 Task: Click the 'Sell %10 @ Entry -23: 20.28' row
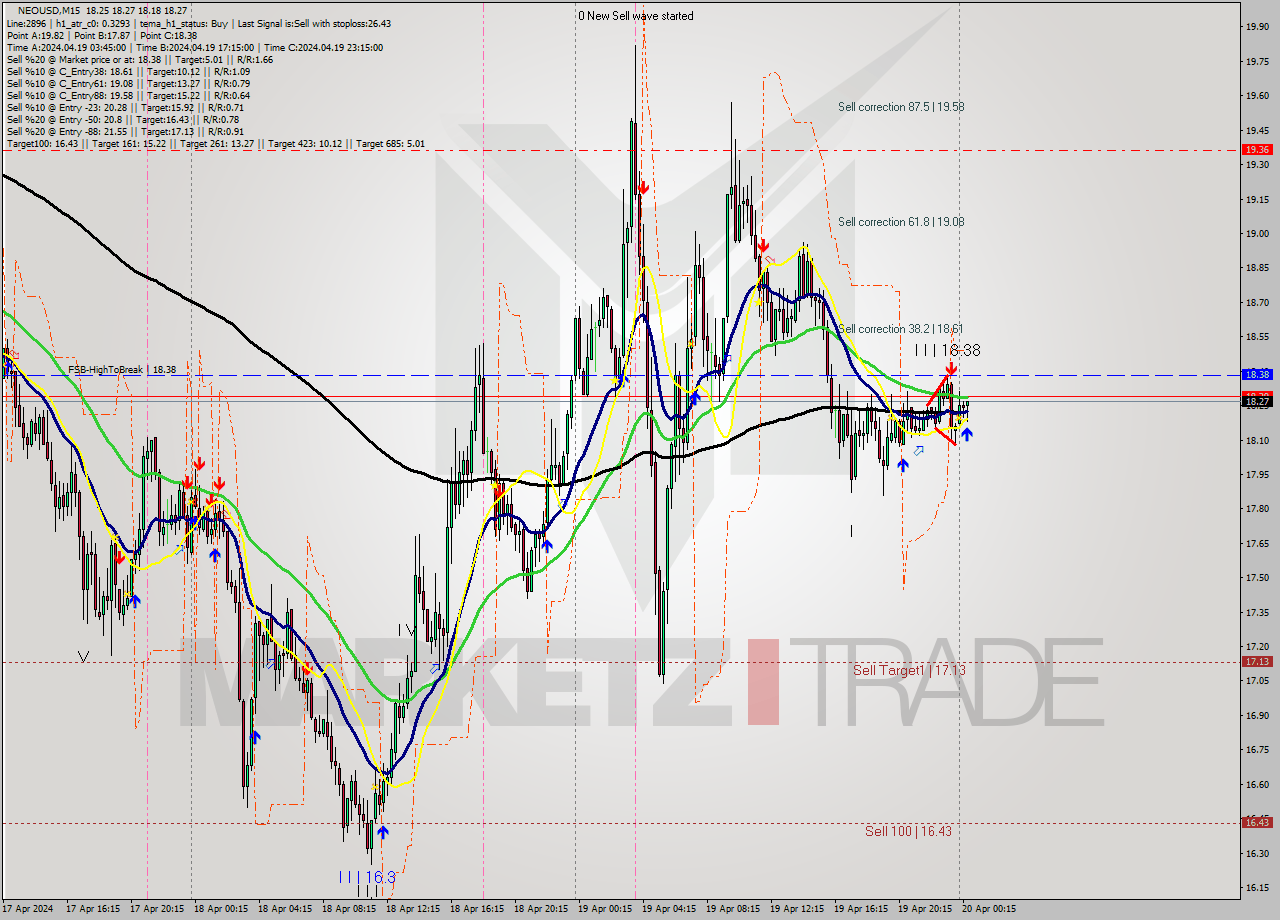(x=125, y=107)
